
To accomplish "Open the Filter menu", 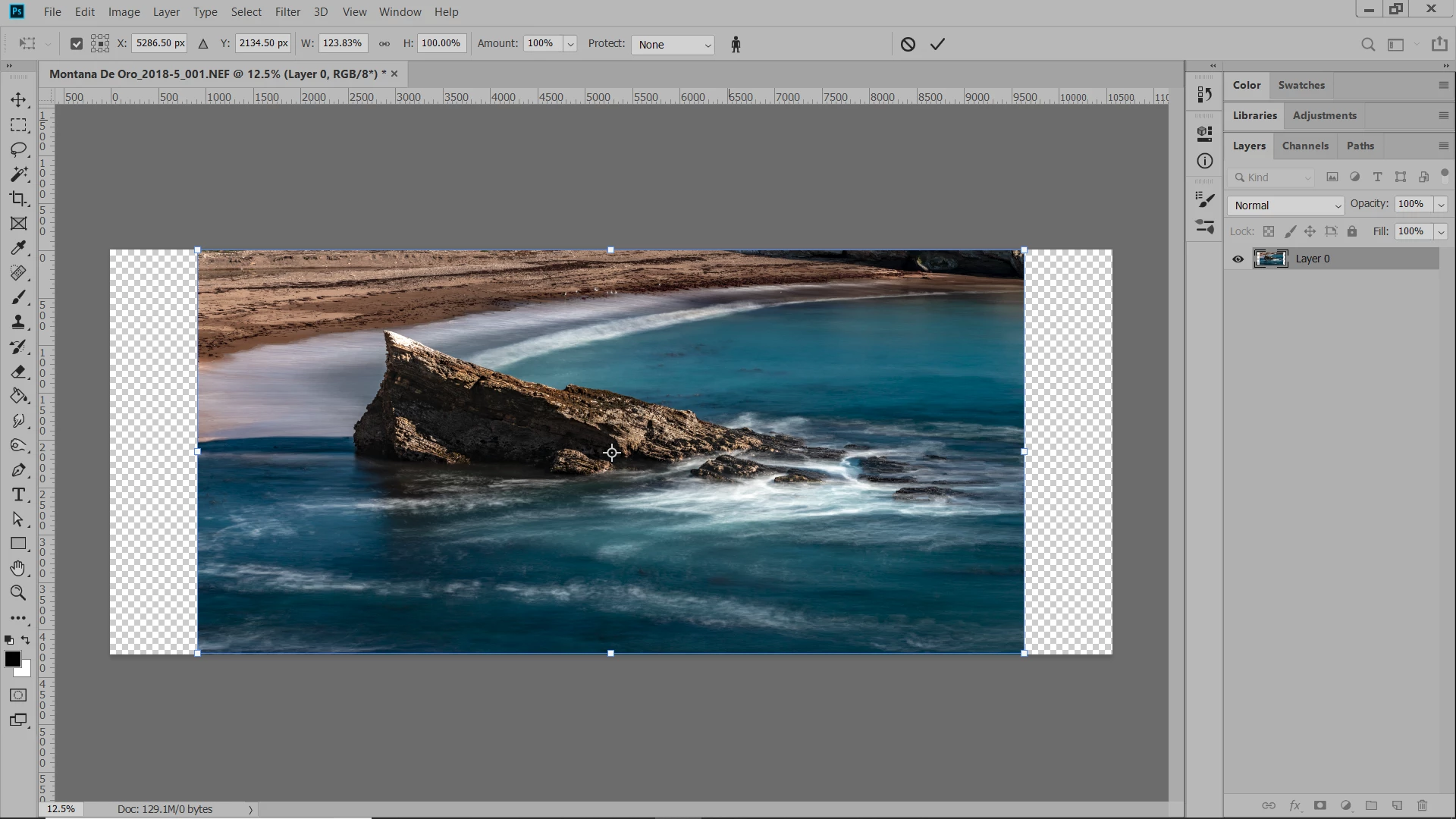I will [x=287, y=12].
